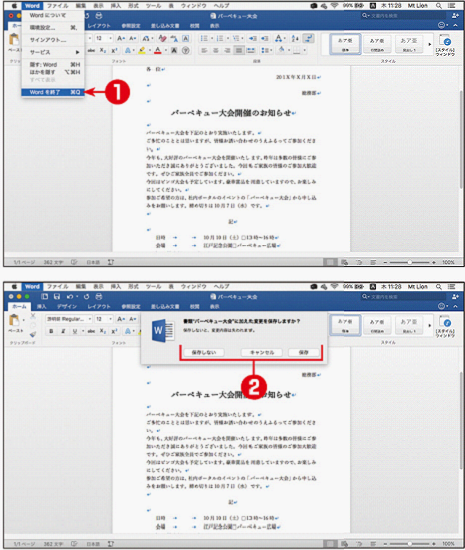Viewport: 465px width, 550px height.
Task: Switch to 'デザイン' tab in lower screenshot
Action: 67,306
